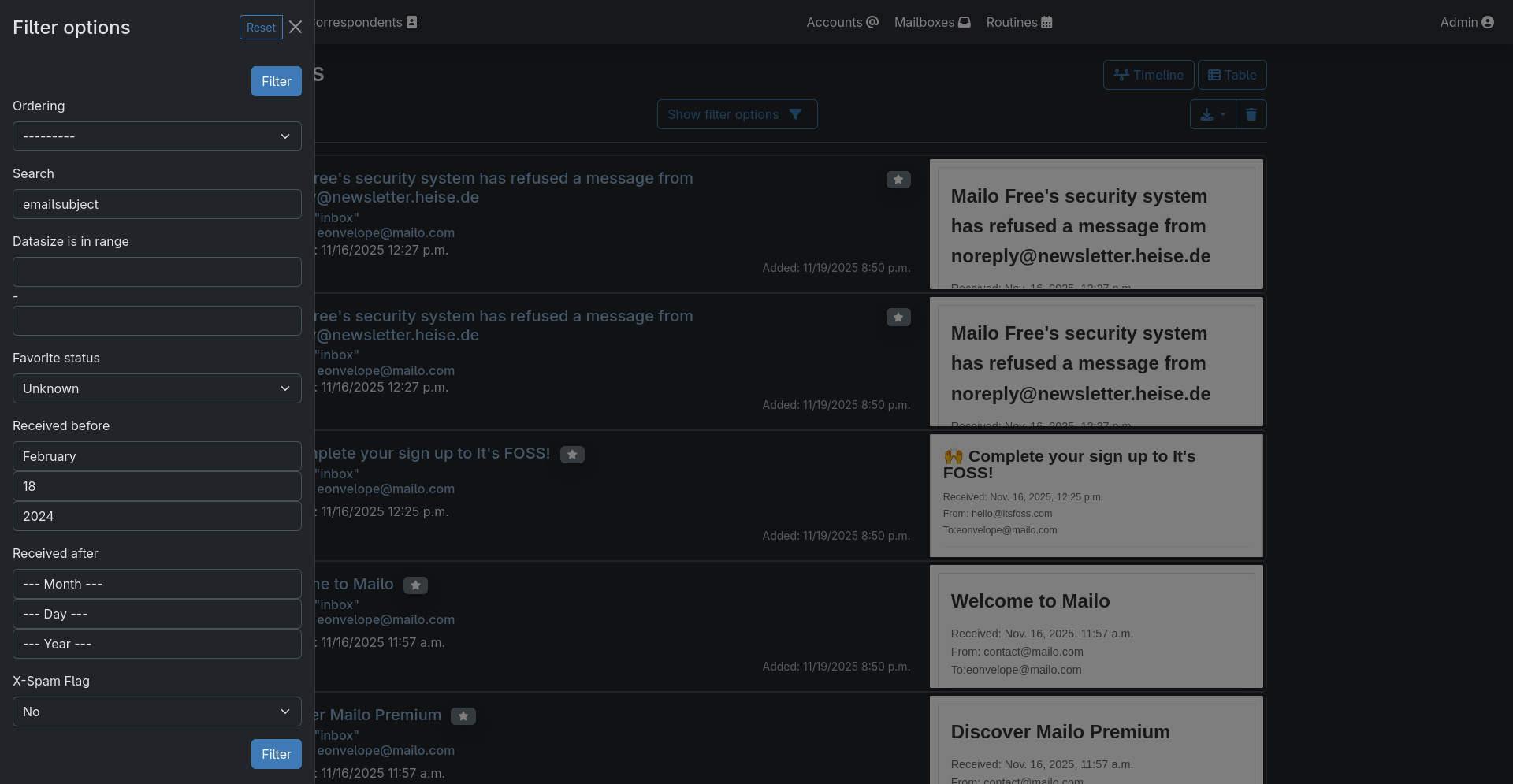The width and height of the screenshot is (1513, 784).
Task: Click the trash delete icon
Action: pos(1251,114)
